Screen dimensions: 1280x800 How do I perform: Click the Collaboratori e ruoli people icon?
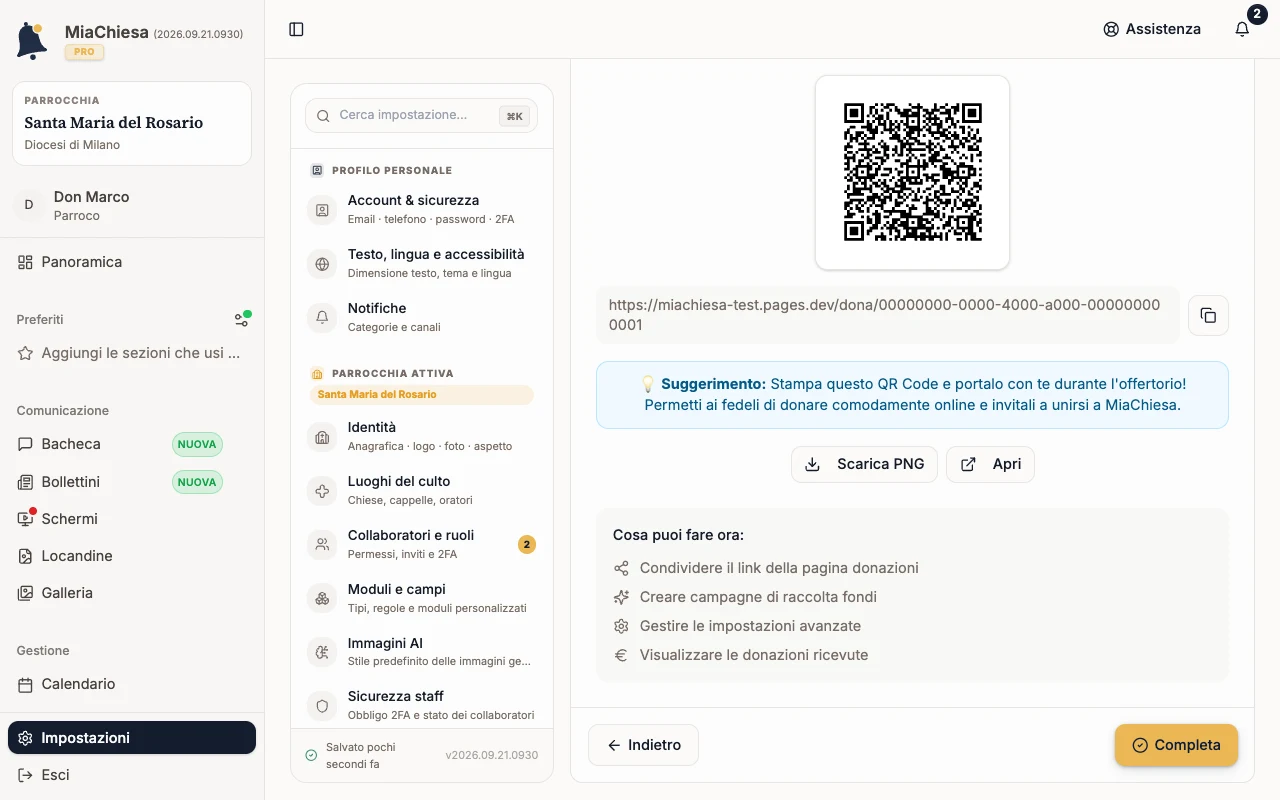tap(322, 545)
